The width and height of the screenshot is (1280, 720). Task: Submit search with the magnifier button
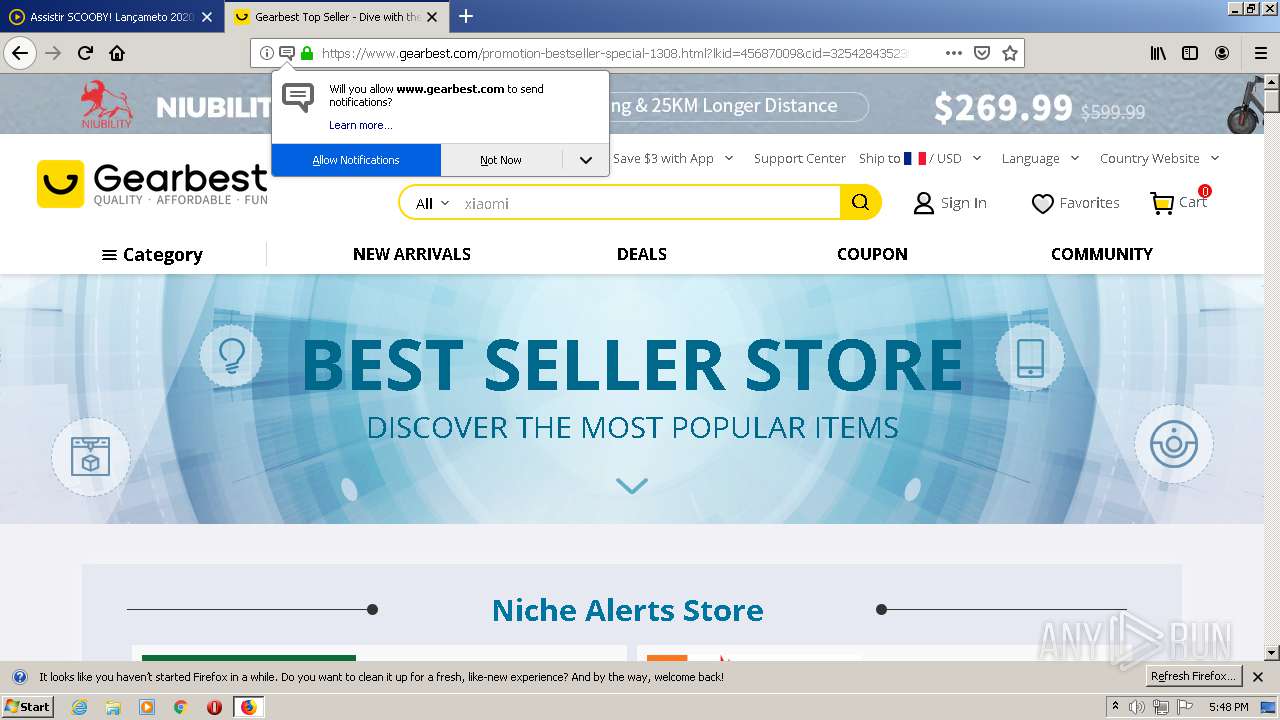click(860, 203)
